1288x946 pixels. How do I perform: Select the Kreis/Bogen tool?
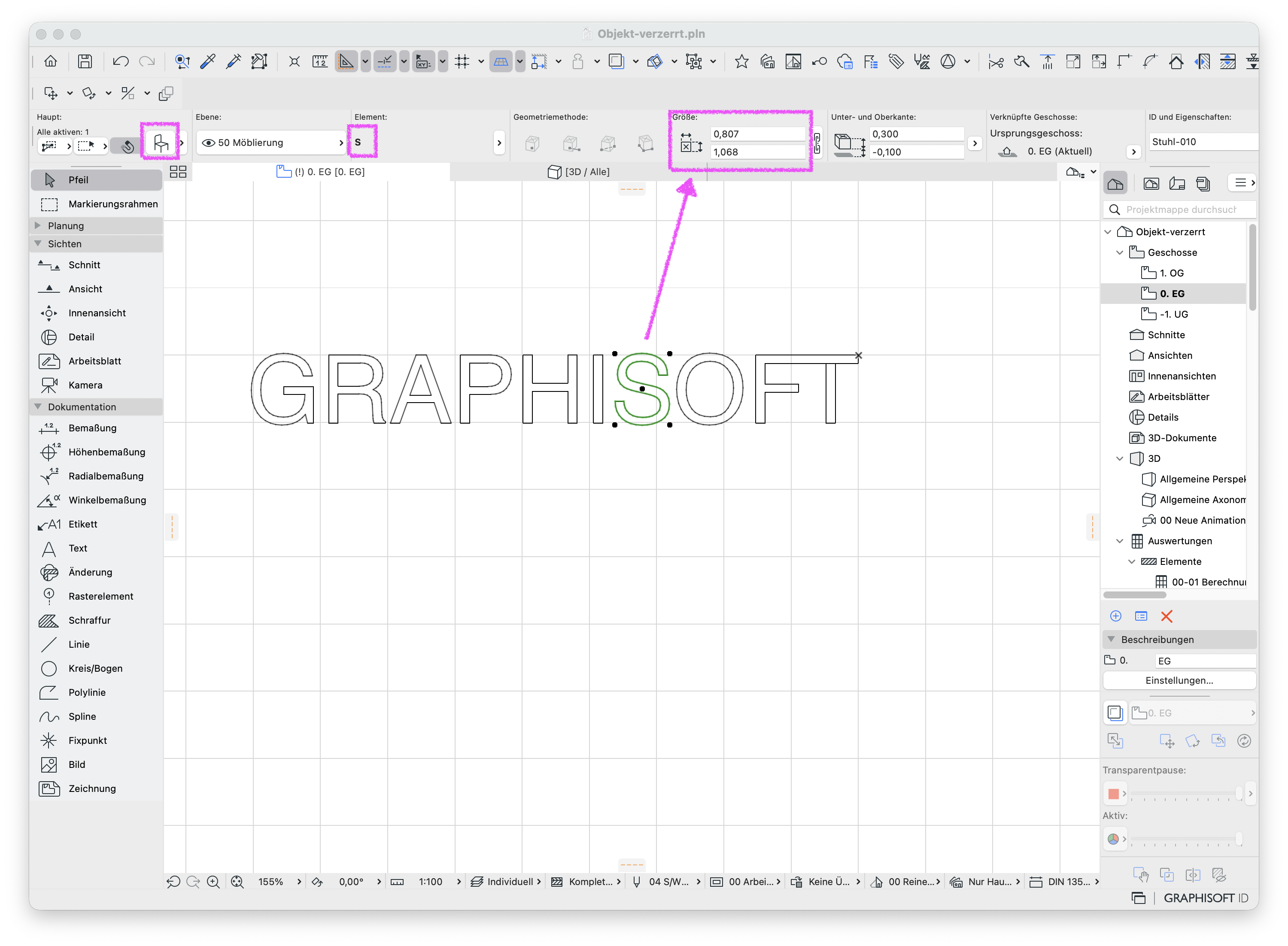[96, 669]
